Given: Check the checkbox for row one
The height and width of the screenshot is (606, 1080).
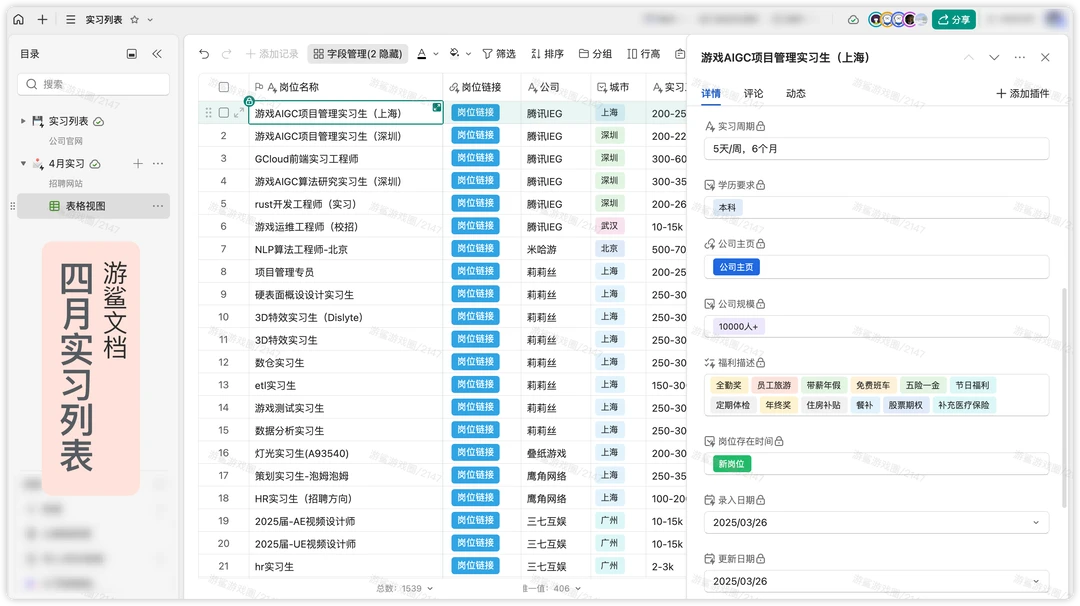Looking at the screenshot, I should [x=224, y=113].
